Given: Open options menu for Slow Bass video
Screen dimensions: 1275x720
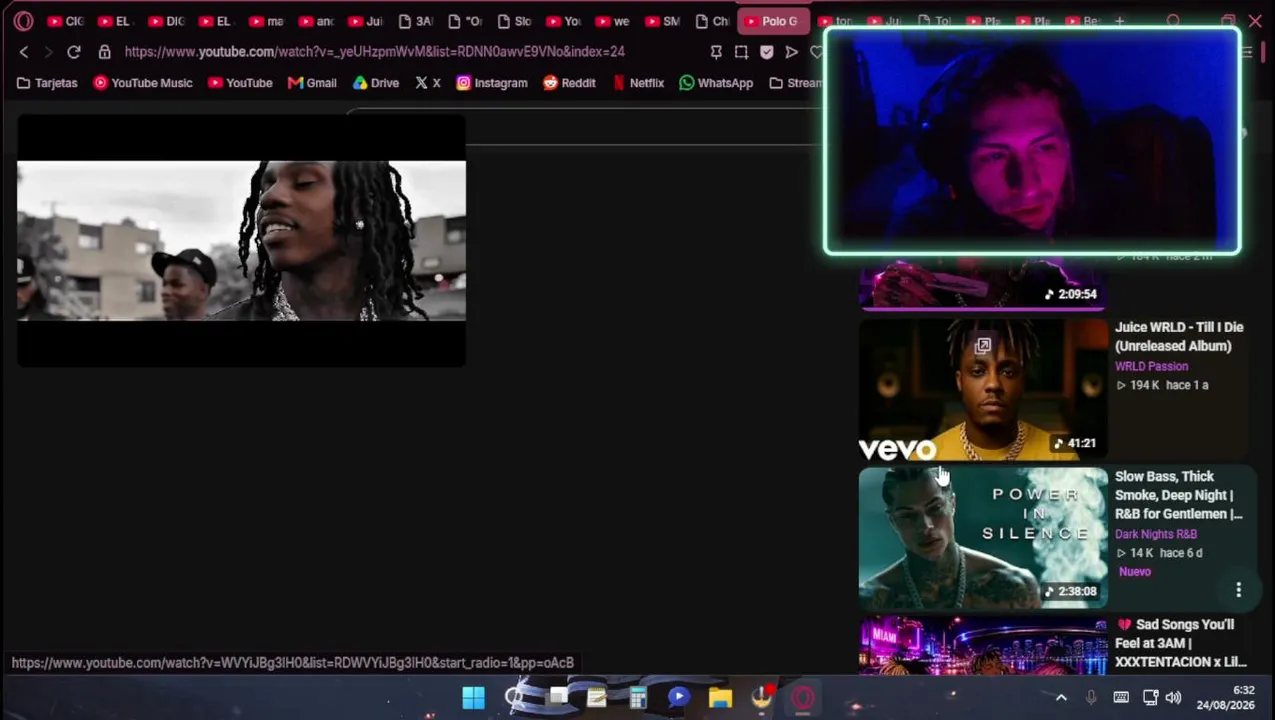Looking at the screenshot, I should [1238, 590].
